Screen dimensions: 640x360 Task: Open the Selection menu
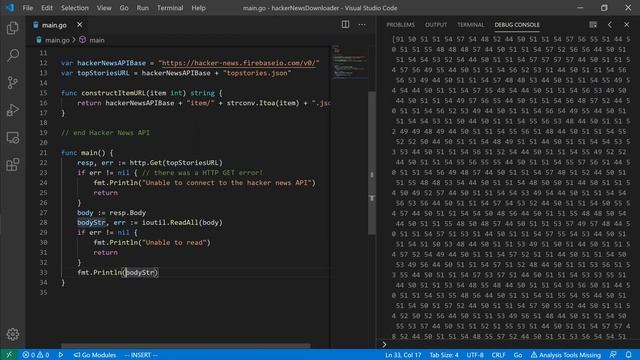click(x=75, y=8)
